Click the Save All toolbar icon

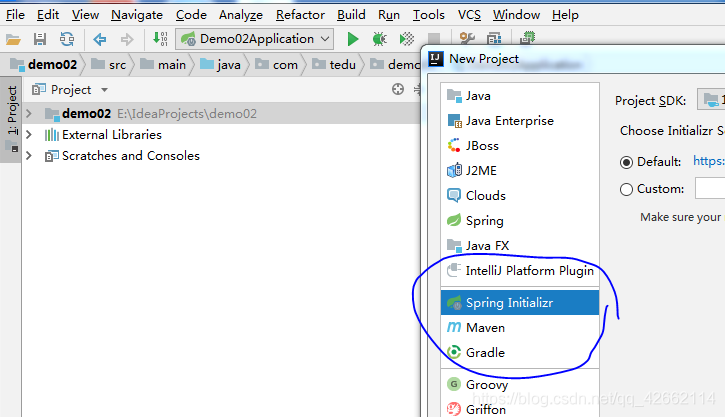click(x=40, y=39)
